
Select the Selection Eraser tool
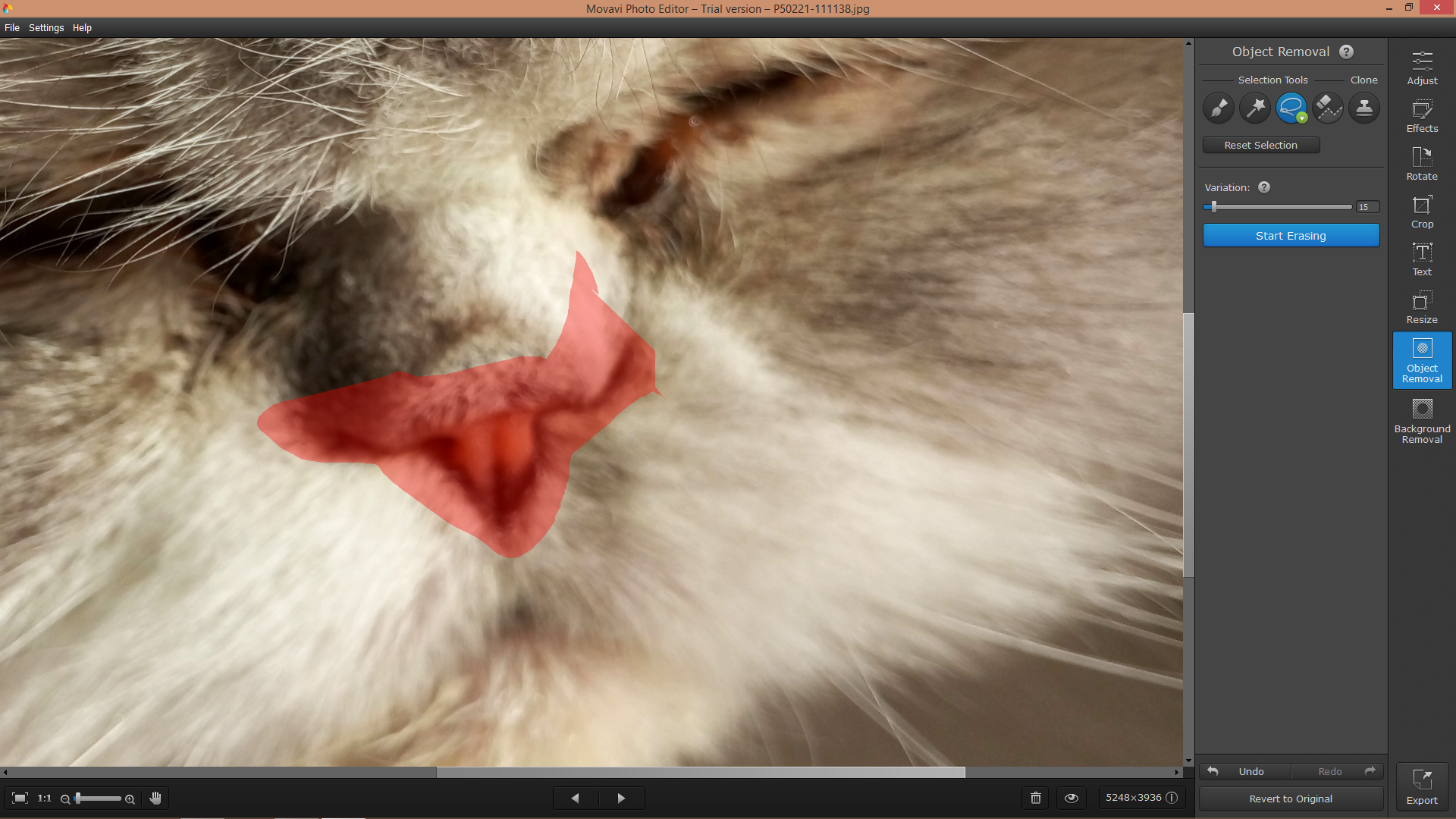pyautogui.click(x=1328, y=108)
